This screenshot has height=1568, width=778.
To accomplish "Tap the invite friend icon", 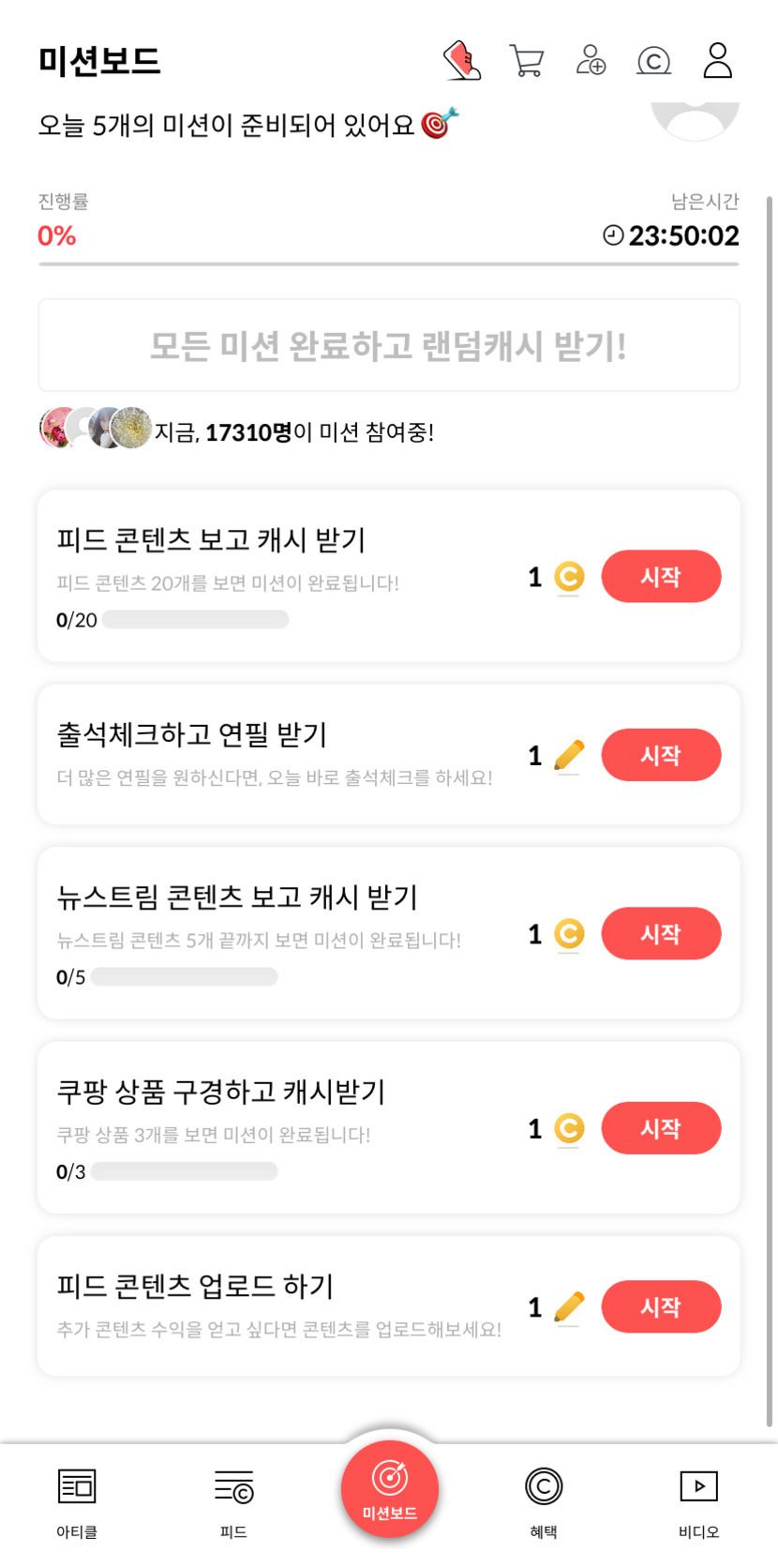I will [591, 61].
